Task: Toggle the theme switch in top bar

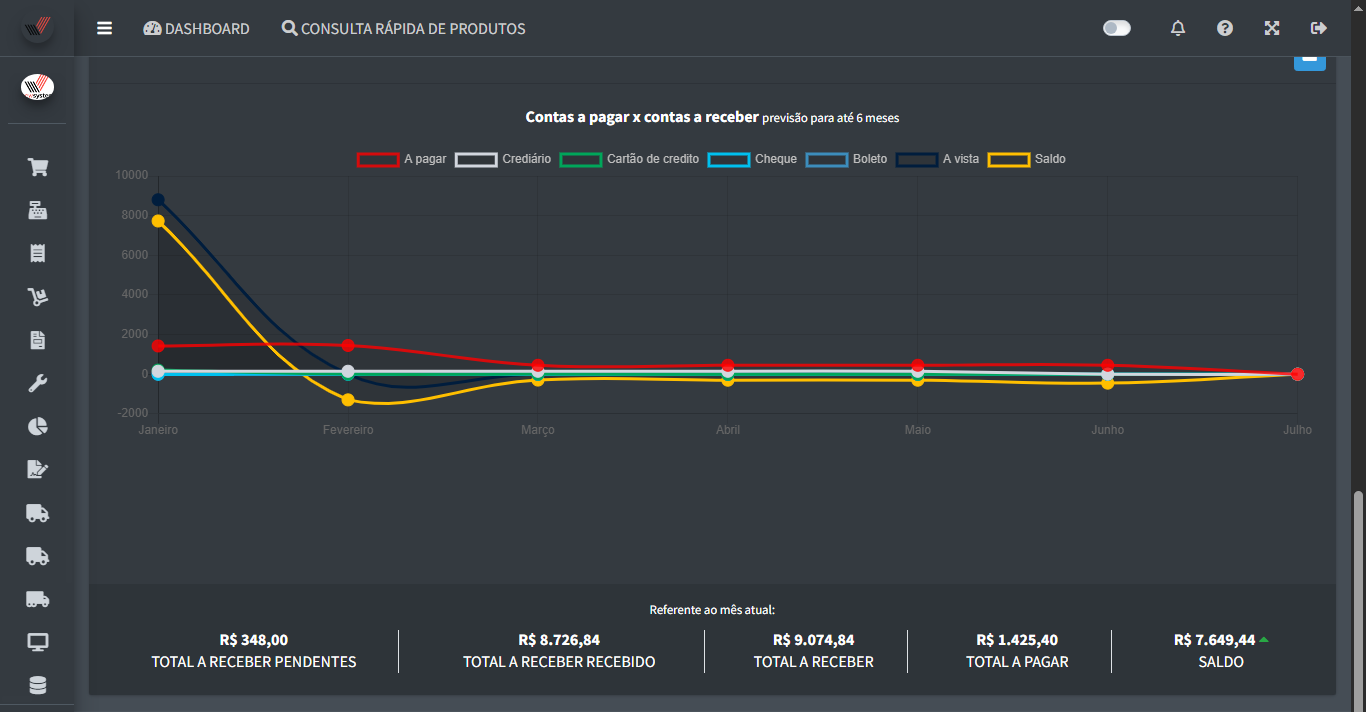Action: pos(1116,28)
